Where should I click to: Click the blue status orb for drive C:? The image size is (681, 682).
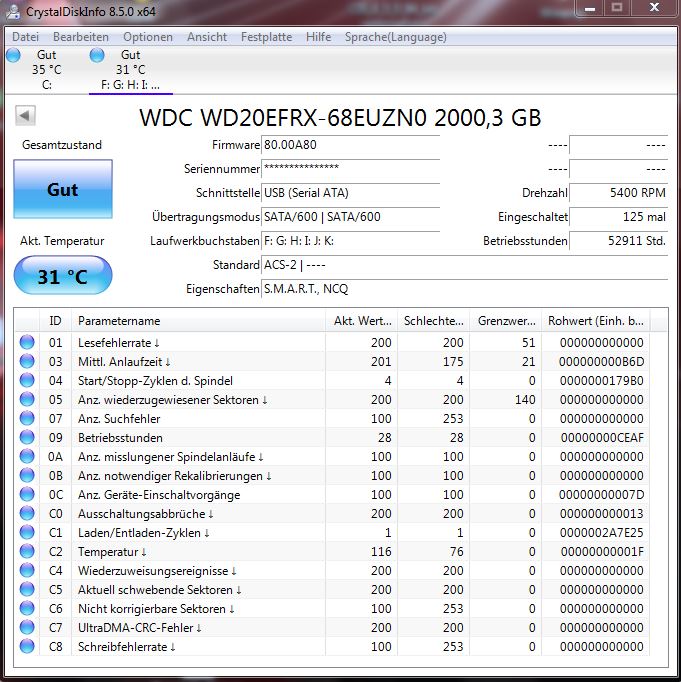coord(13,55)
